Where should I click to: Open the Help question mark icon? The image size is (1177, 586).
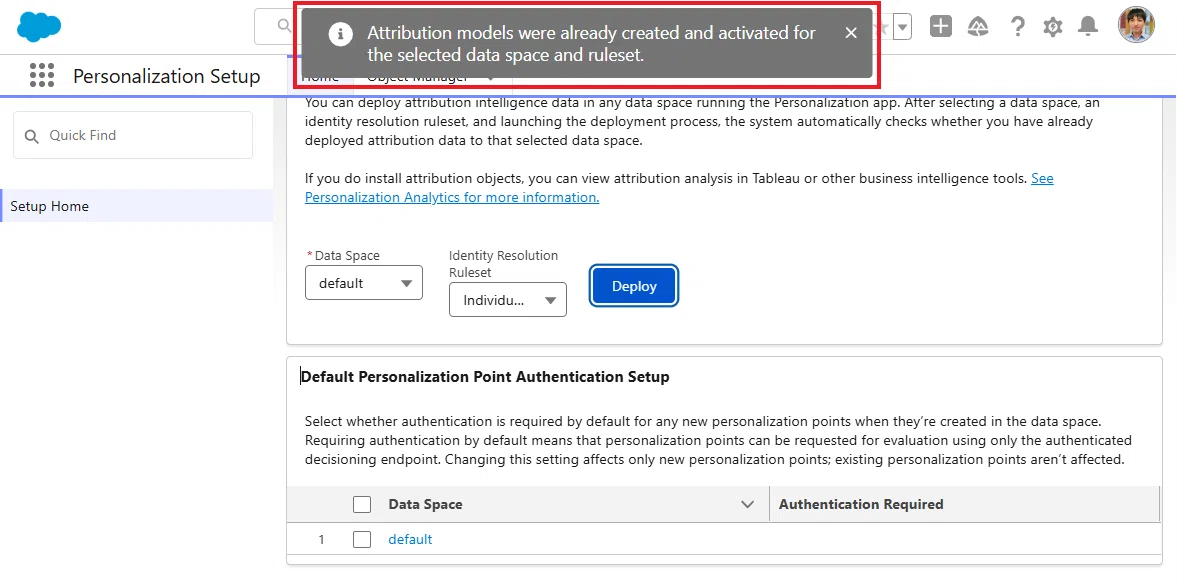1017,27
